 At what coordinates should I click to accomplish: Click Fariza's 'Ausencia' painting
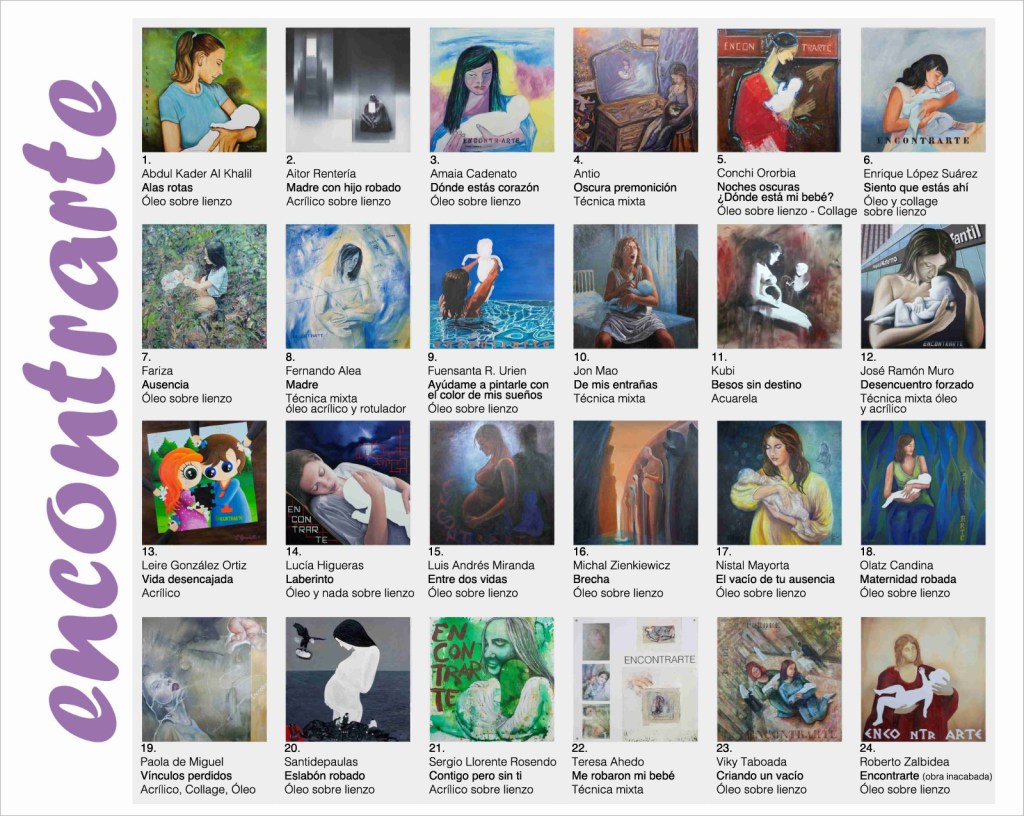tap(204, 286)
